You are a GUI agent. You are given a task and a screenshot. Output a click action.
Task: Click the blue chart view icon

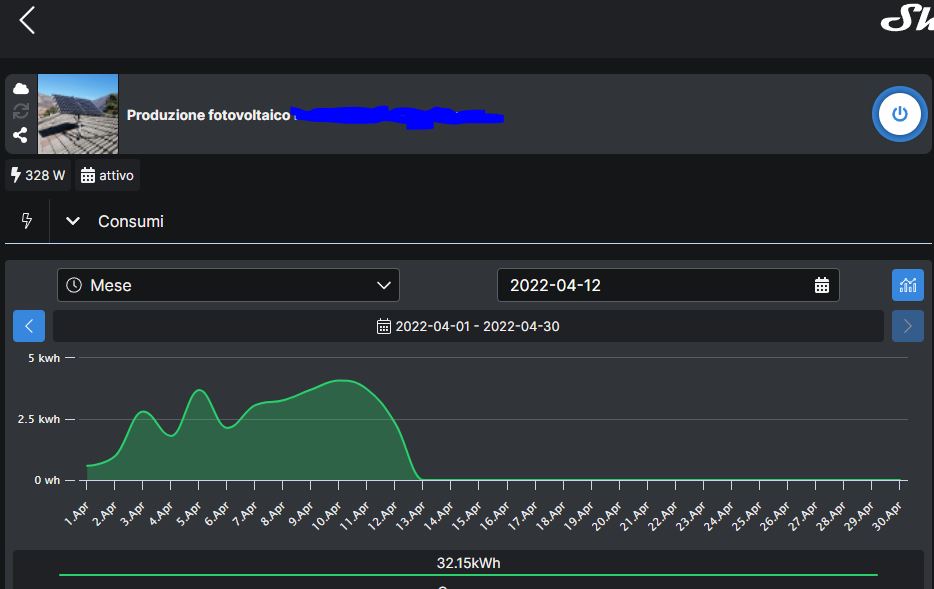(907, 285)
